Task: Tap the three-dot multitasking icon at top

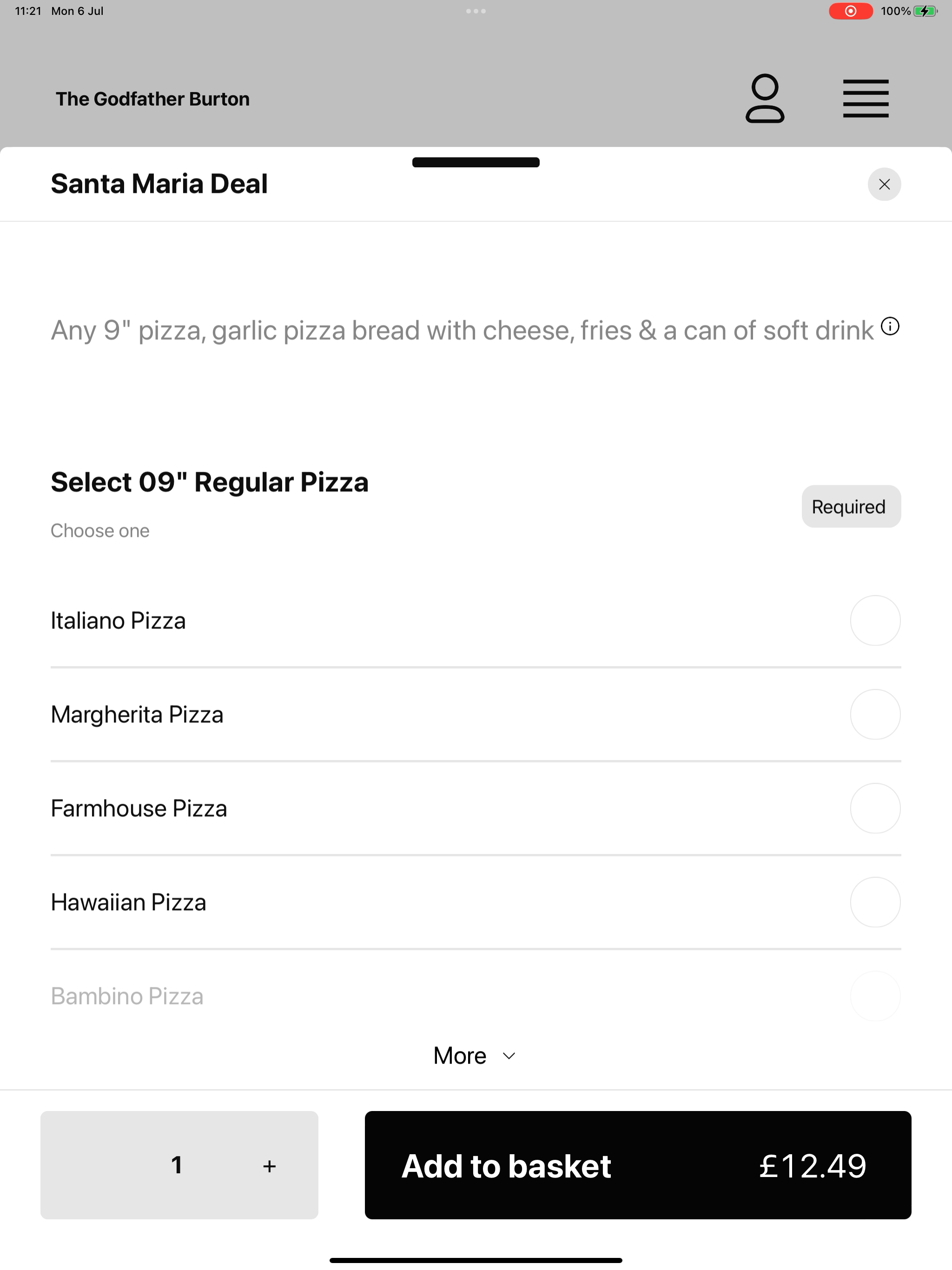Action: [x=476, y=11]
